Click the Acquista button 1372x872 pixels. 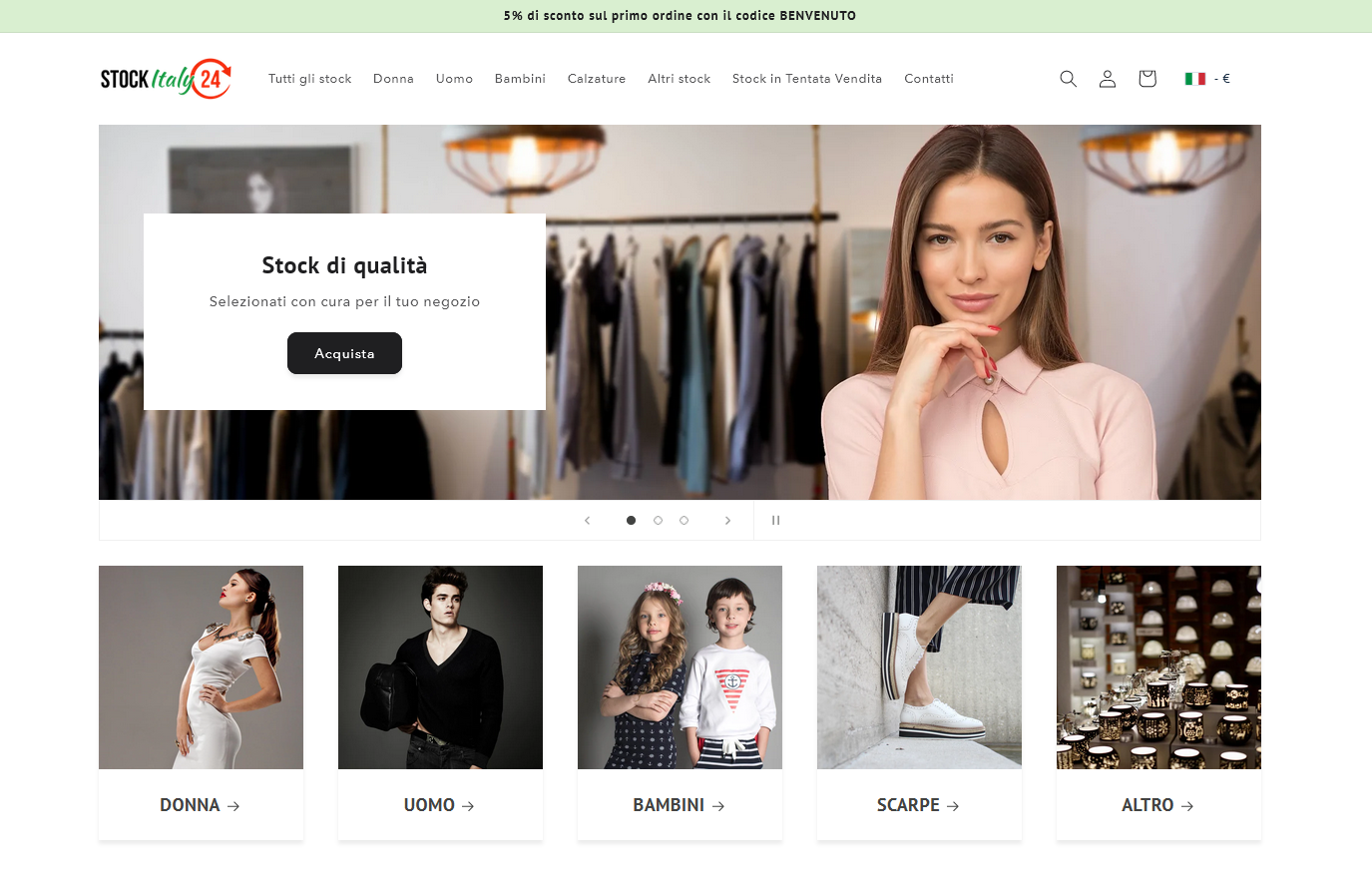coord(344,353)
